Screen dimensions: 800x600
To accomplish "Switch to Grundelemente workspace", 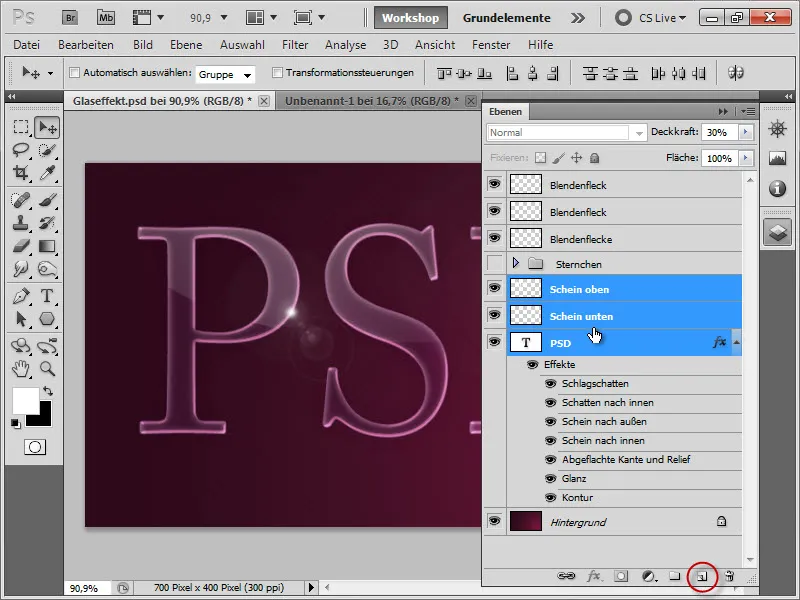I will pos(506,18).
